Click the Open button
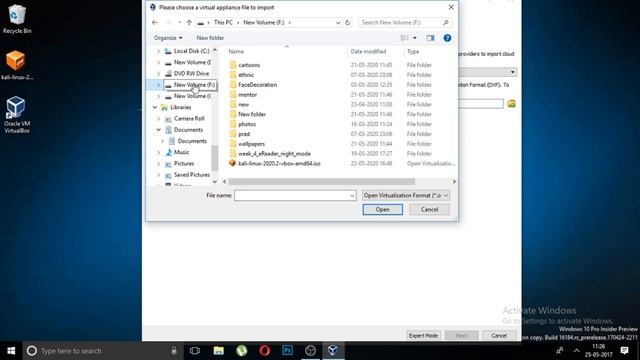The width and height of the screenshot is (640, 360). (x=382, y=209)
